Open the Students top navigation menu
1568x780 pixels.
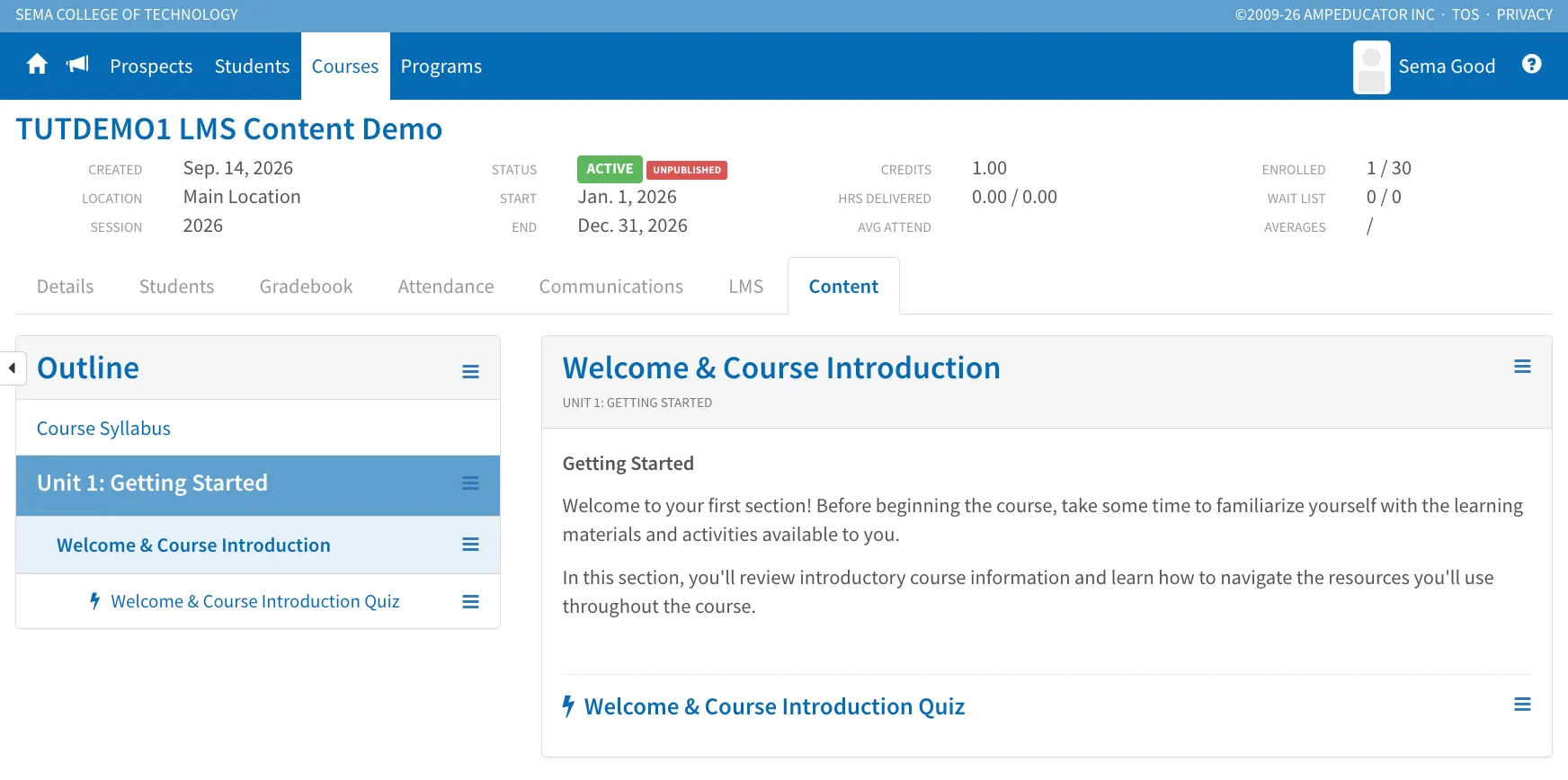[x=252, y=66]
